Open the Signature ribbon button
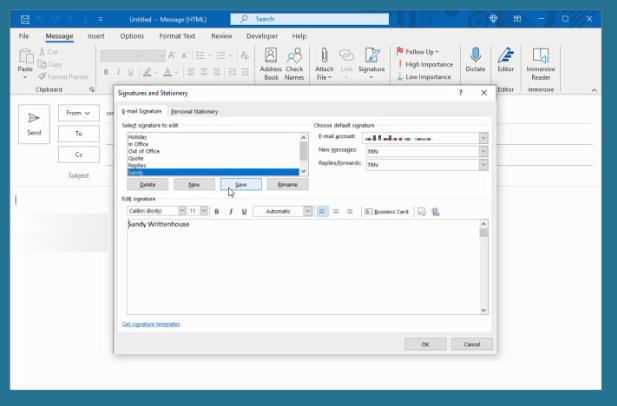Image resolution: width=617 pixels, height=406 pixels. pos(371,63)
